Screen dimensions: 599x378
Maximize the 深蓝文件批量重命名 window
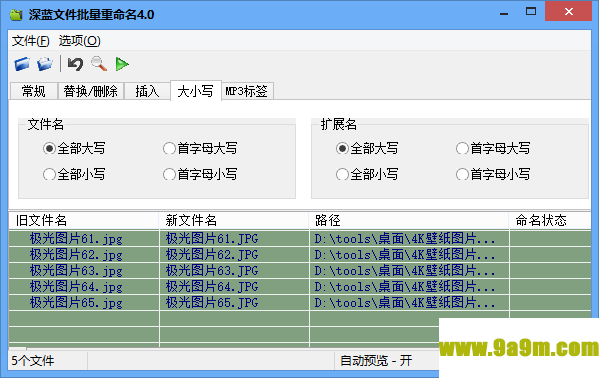pos(531,11)
